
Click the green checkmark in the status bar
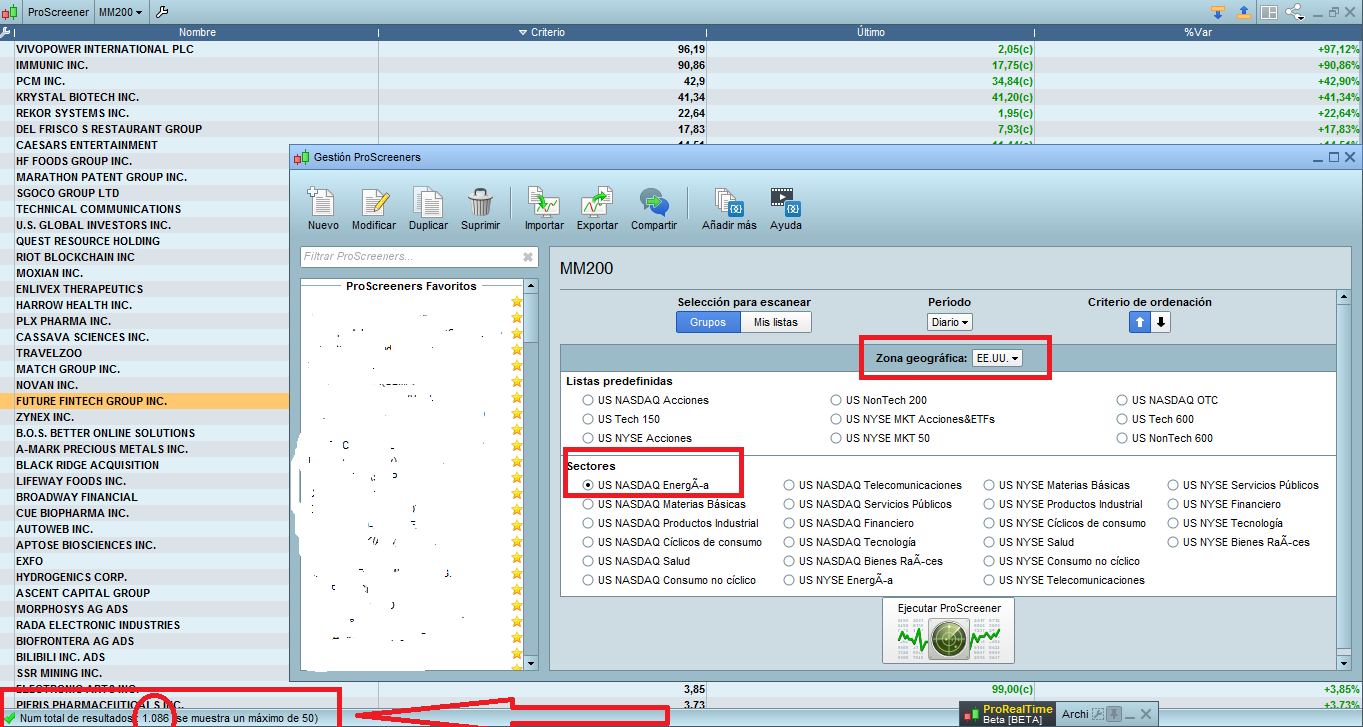point(10,718)
